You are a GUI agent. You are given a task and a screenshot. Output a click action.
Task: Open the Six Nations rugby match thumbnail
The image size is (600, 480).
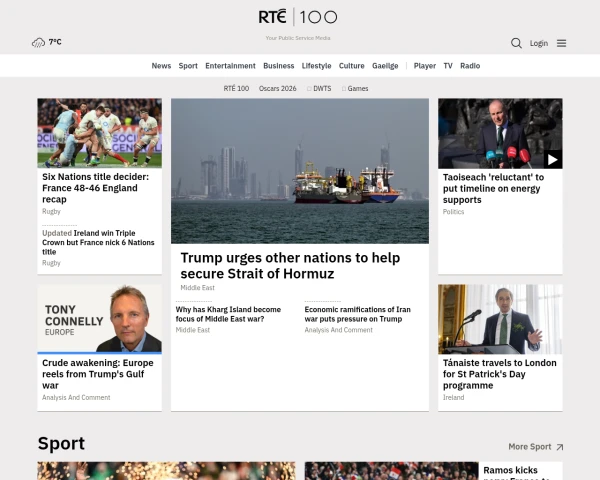[x=99, y=132]
